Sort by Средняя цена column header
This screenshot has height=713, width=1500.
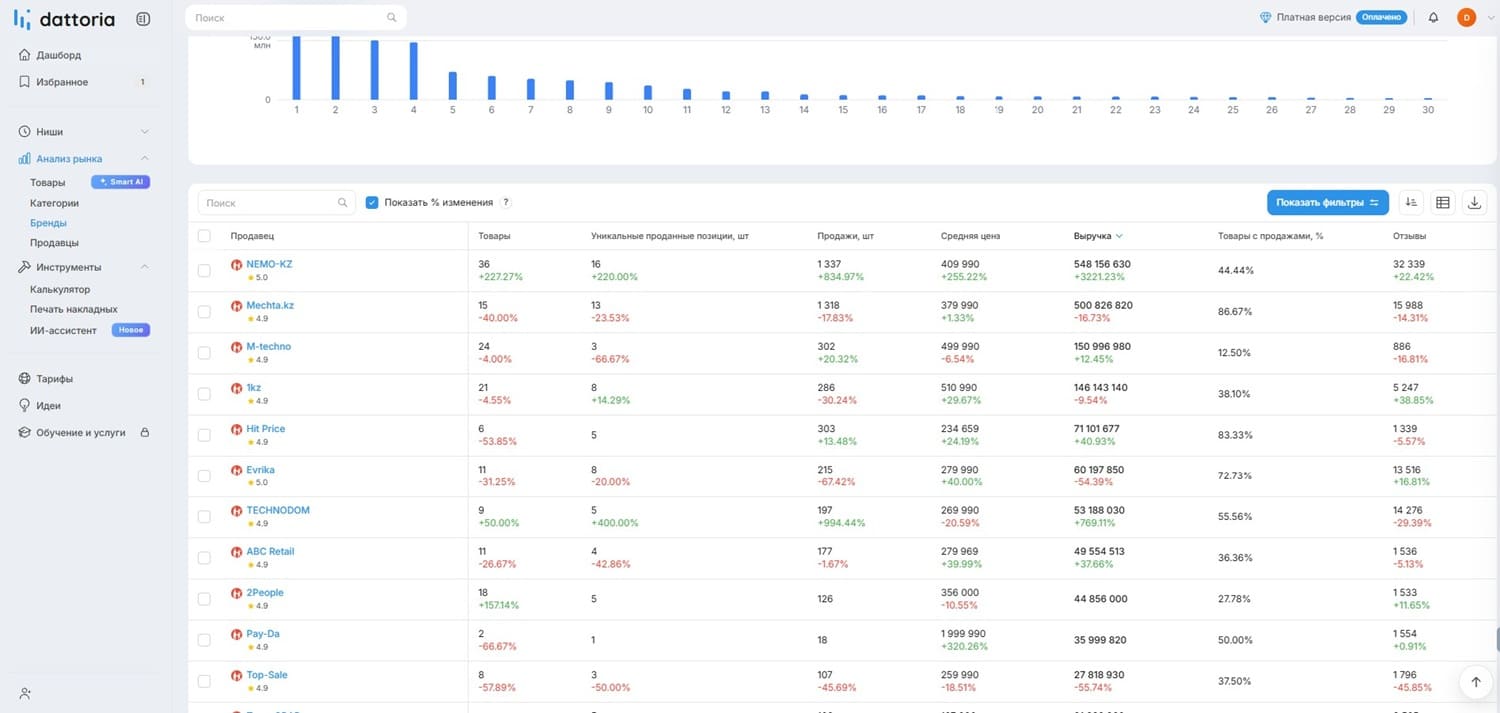click(970, 236)
